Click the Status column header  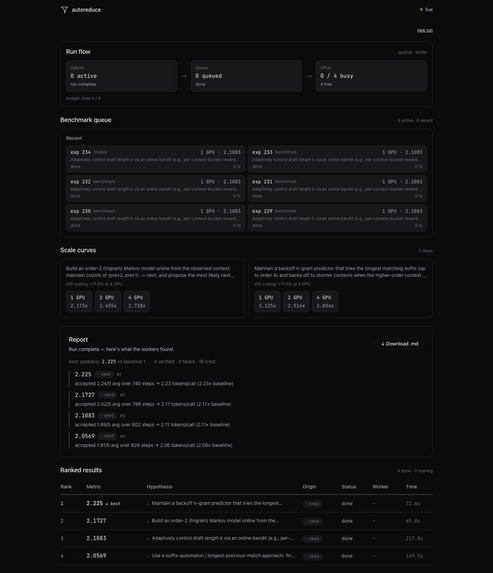pyautogui.click(x=349, y=487)
